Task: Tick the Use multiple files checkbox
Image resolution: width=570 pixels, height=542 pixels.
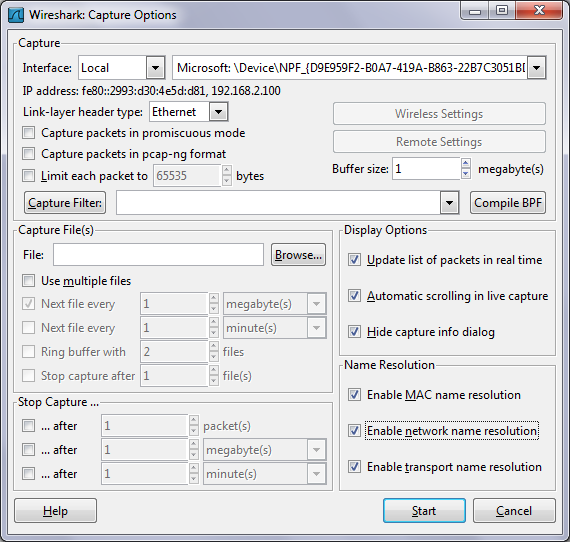Action: pos(28,281)
